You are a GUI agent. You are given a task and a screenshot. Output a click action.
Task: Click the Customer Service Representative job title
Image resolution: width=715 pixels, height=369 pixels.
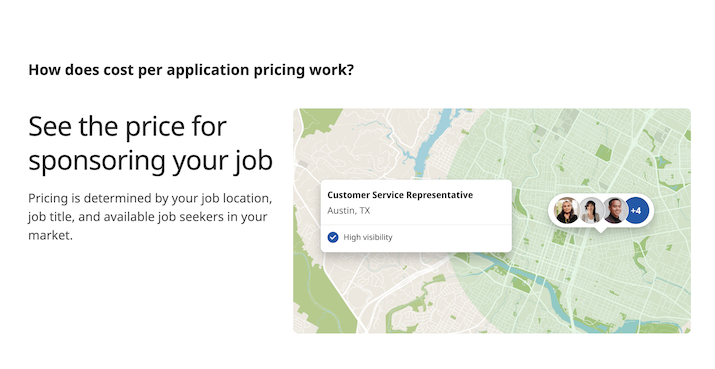pos(400,195)
